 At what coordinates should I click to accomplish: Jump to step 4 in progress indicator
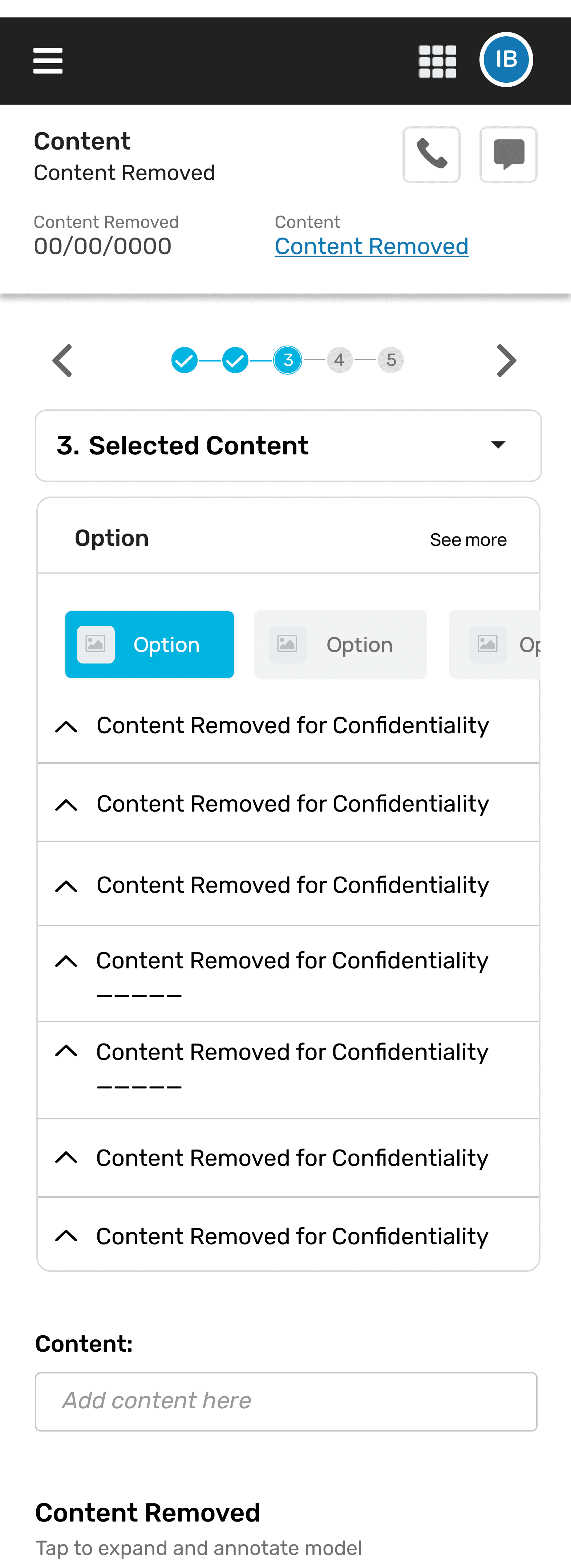click(339, 360)
